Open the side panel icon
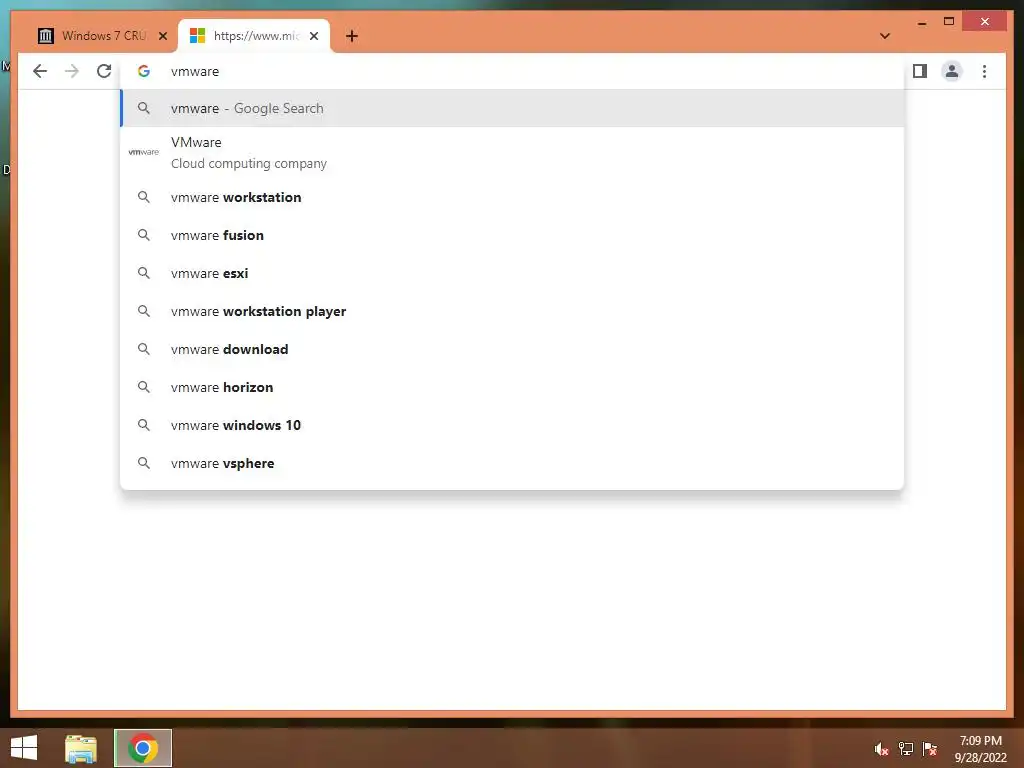Viewport: 1024px width, 768px height. click(920, 71)
